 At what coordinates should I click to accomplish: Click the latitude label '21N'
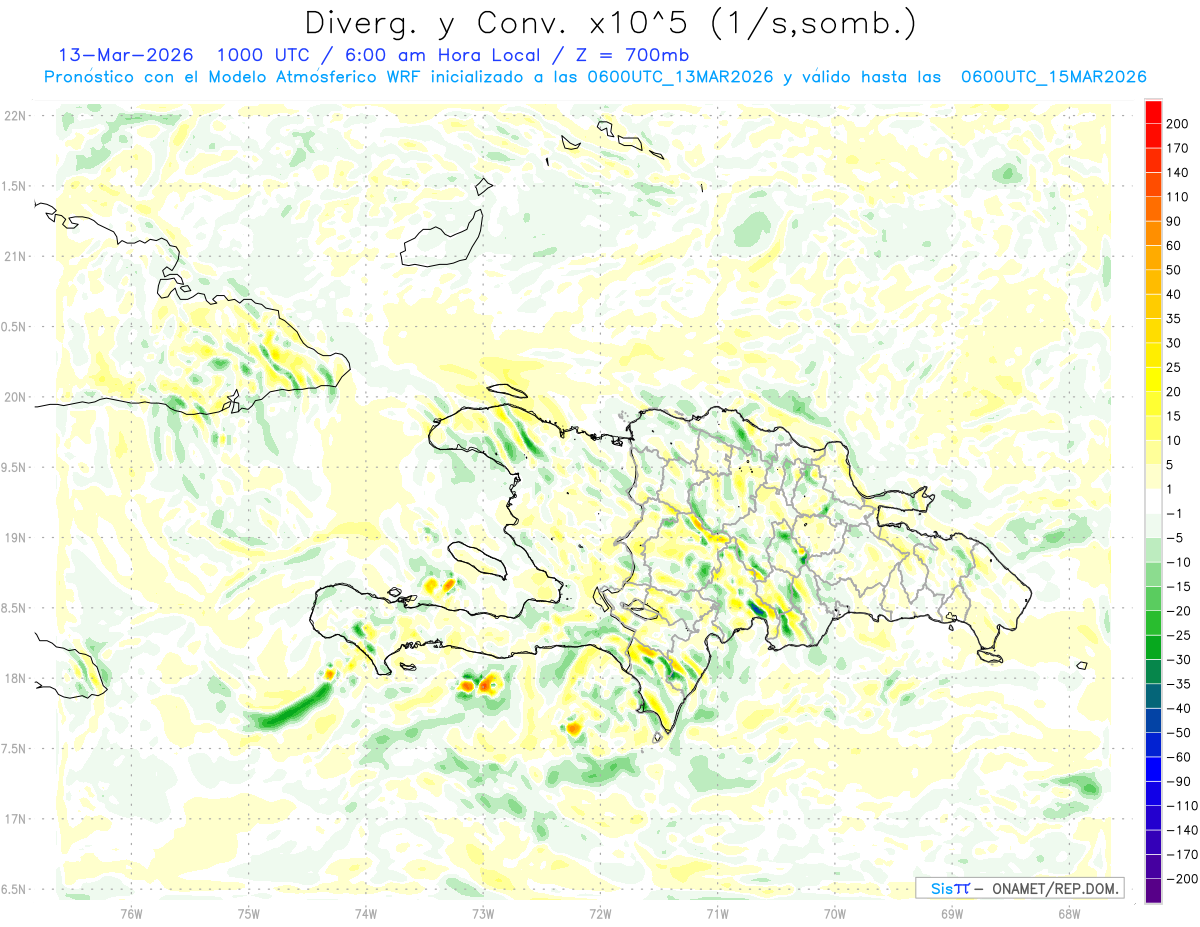coord(14,256)
